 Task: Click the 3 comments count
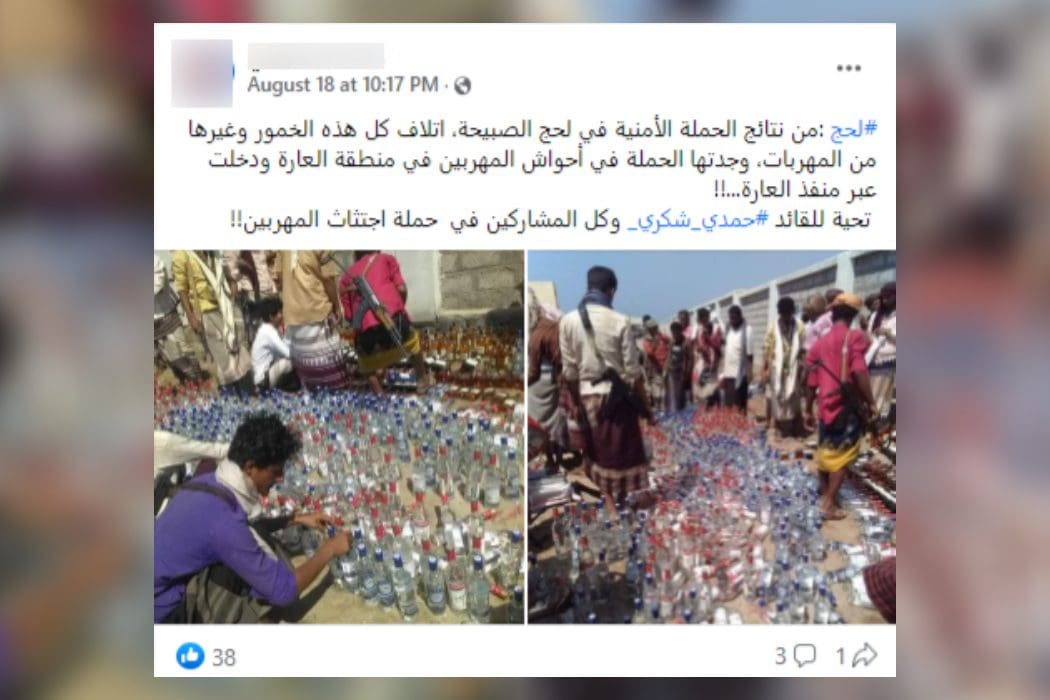[x=780, y=656]
